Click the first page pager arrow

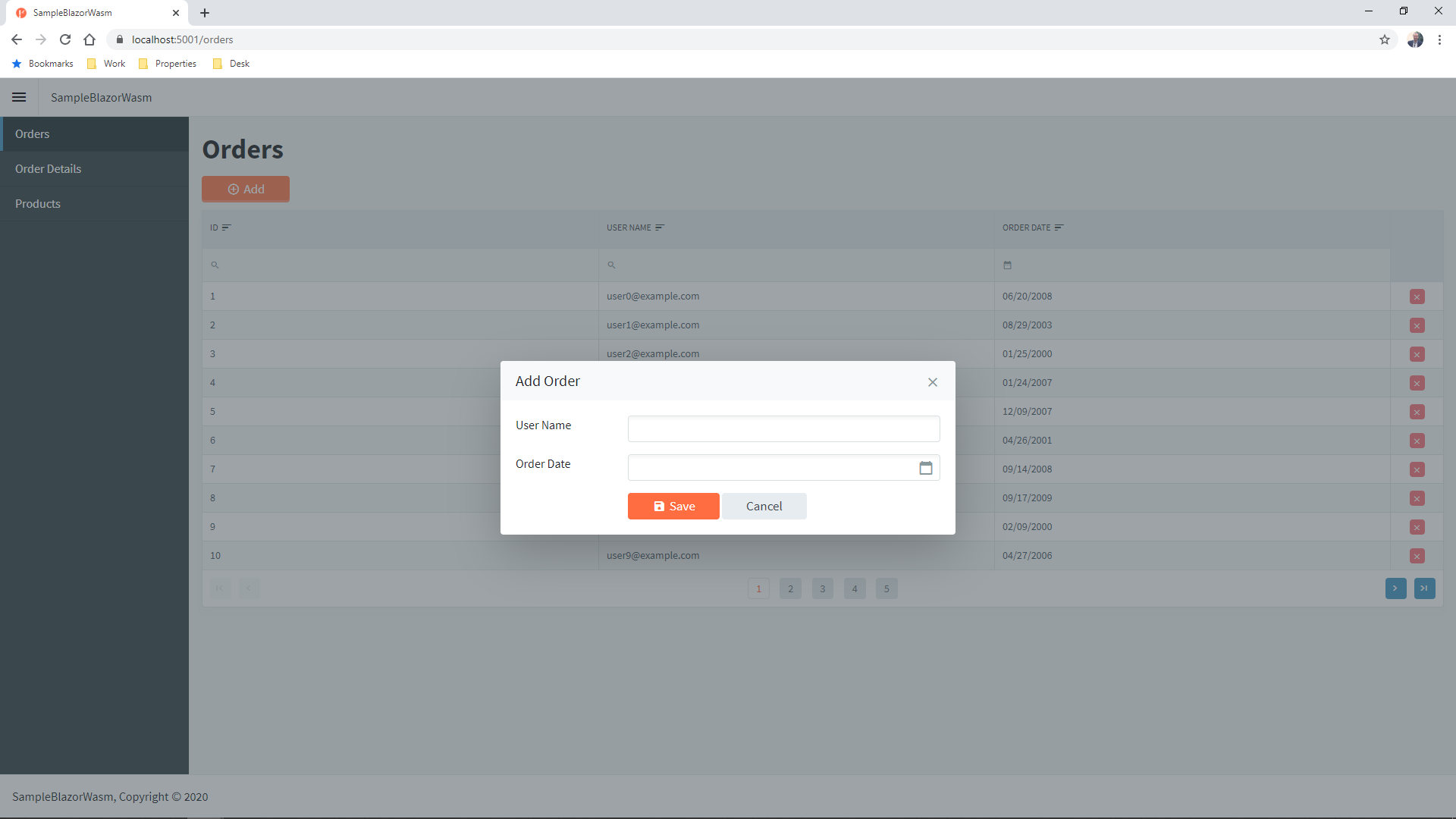[220, 588]
